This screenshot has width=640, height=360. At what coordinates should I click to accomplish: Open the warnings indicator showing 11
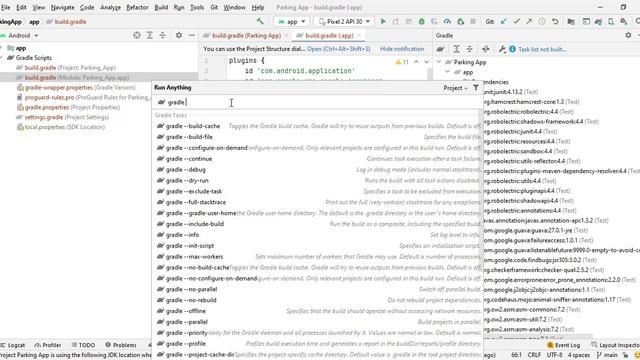402,62
